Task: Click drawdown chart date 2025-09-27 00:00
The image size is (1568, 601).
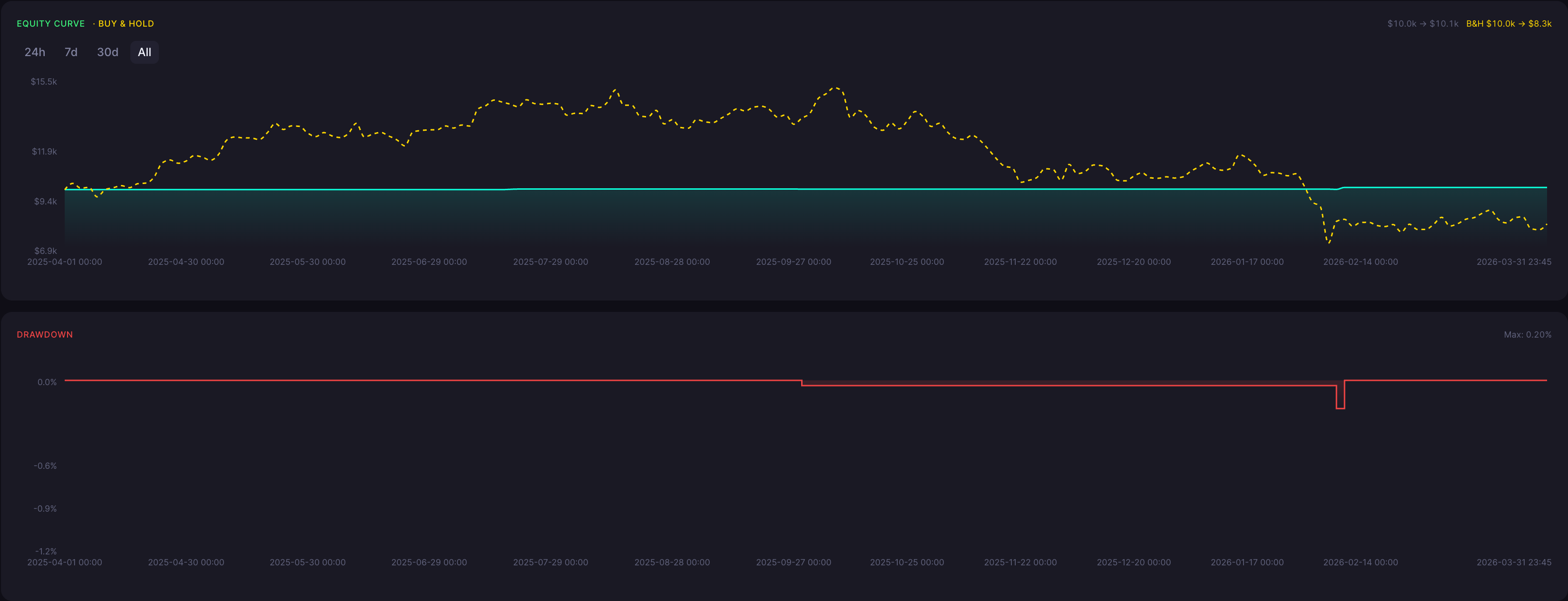Action: (x=793, y=562)
